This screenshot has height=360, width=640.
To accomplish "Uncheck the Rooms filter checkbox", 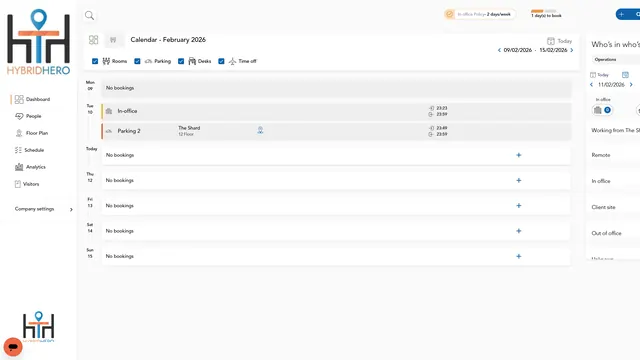I will [95, 61].
